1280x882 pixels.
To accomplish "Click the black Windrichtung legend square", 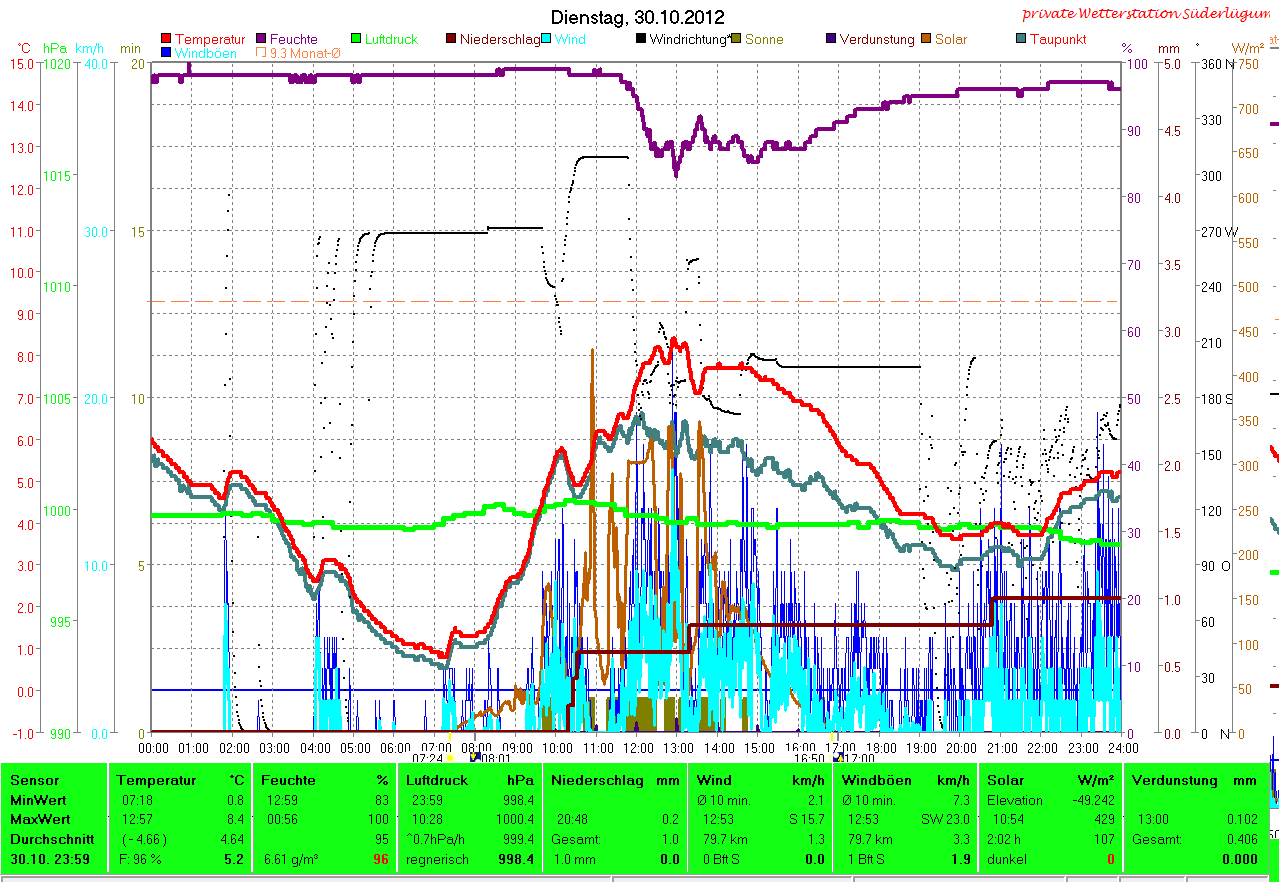I will [641, 40].
